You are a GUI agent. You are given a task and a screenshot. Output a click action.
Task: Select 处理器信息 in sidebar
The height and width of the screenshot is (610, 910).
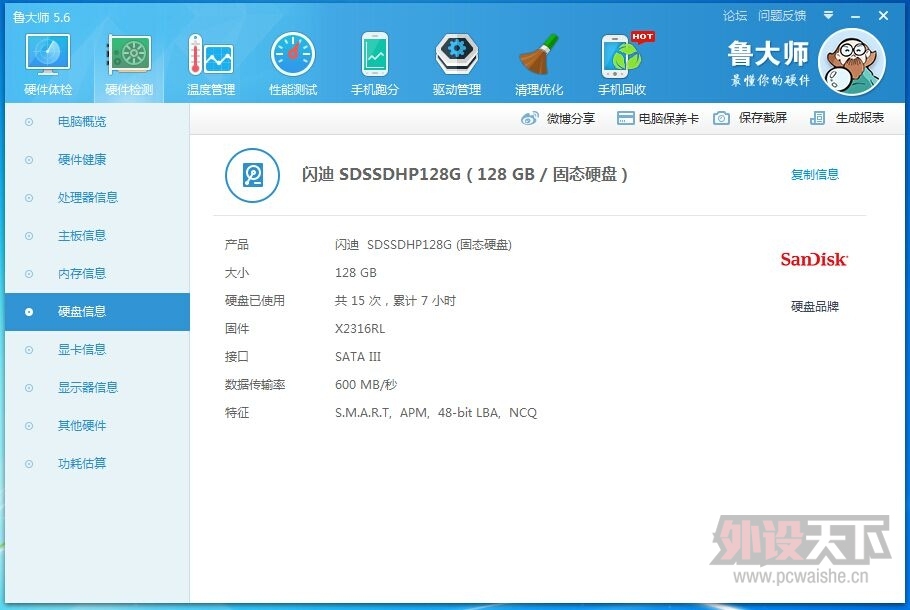click(x=97, y=198)
